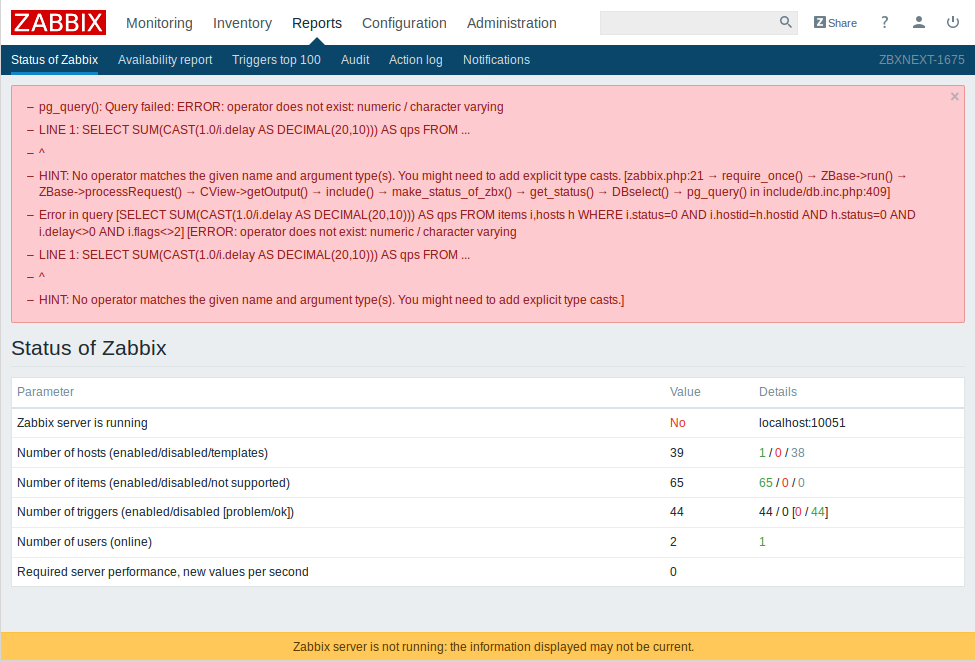Click the ZBXNEXT-1675 label
Image resolution: width=976 pixels, height=662 pixels.
tap(921, 60)
